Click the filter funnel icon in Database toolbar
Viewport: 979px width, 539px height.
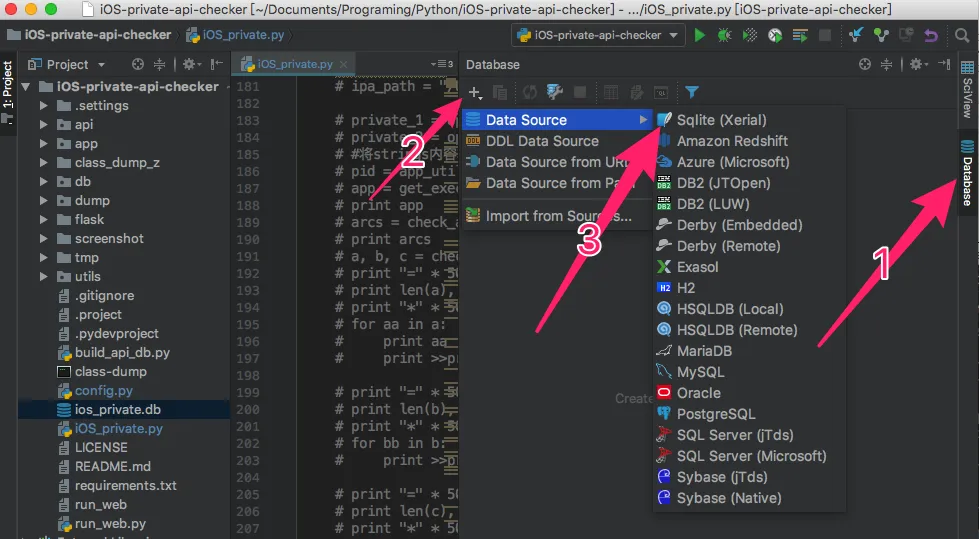coord(691,92)
